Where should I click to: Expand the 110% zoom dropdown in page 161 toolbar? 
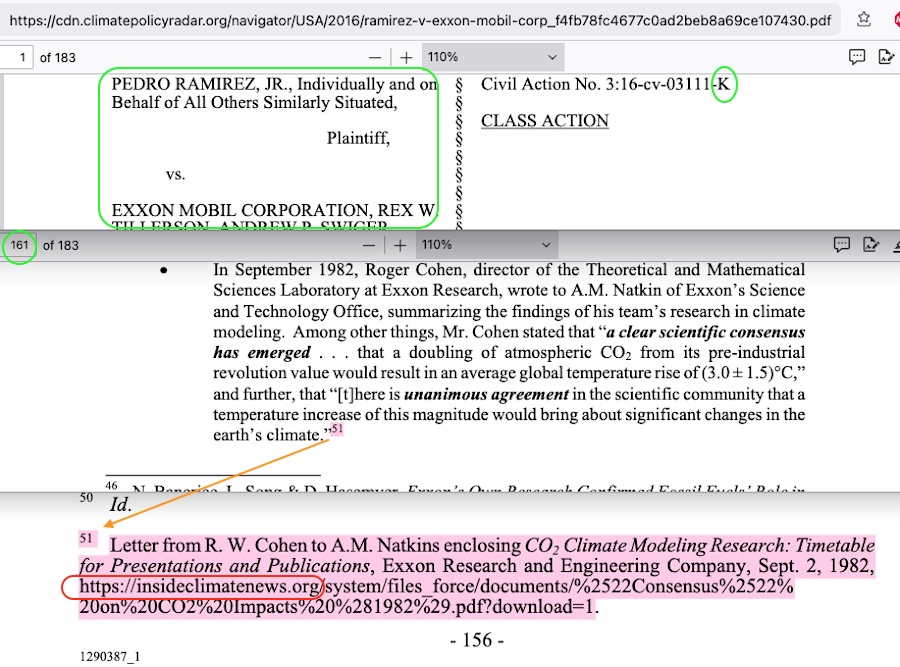tap(486, 245)
